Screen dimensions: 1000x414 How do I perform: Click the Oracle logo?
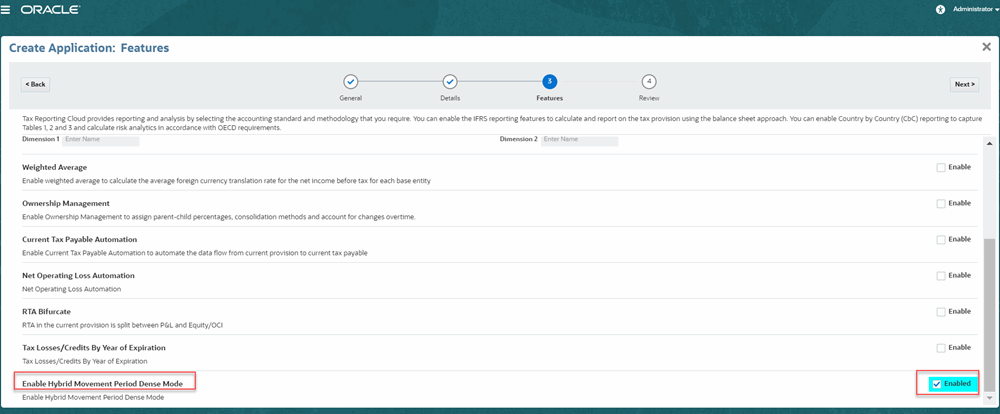pos(50,10)
